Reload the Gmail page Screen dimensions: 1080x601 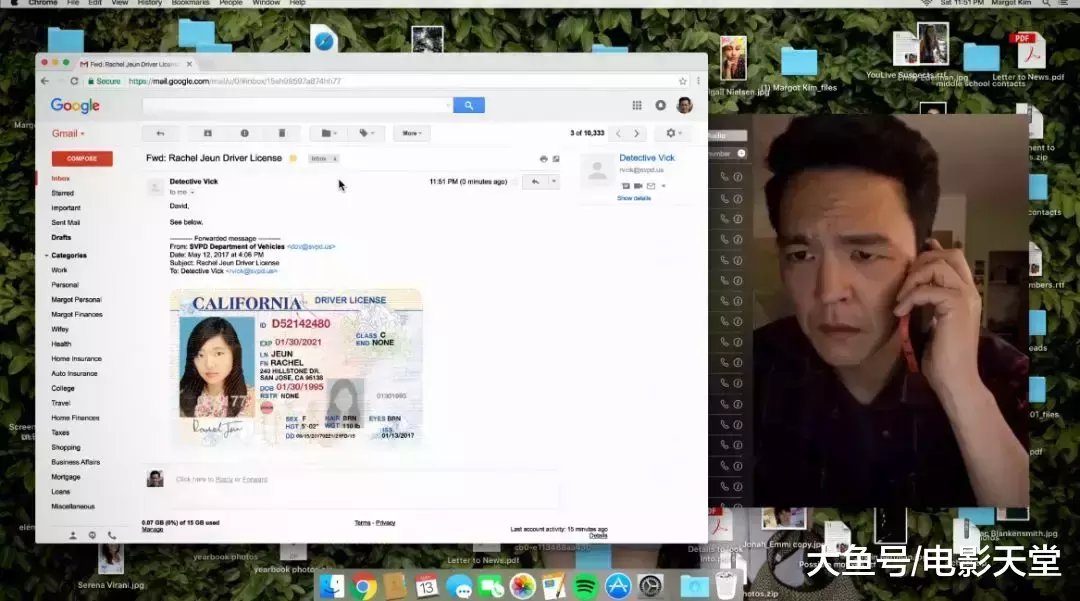(74, 81)
